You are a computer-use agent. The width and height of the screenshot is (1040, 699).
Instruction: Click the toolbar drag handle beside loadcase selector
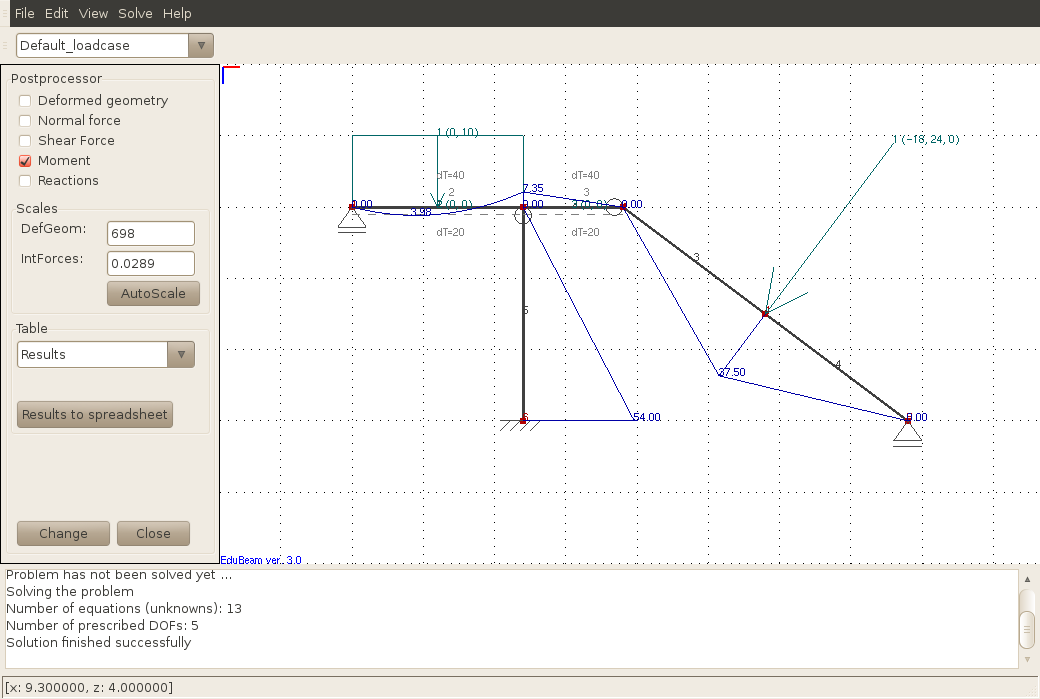pos(6,46)
